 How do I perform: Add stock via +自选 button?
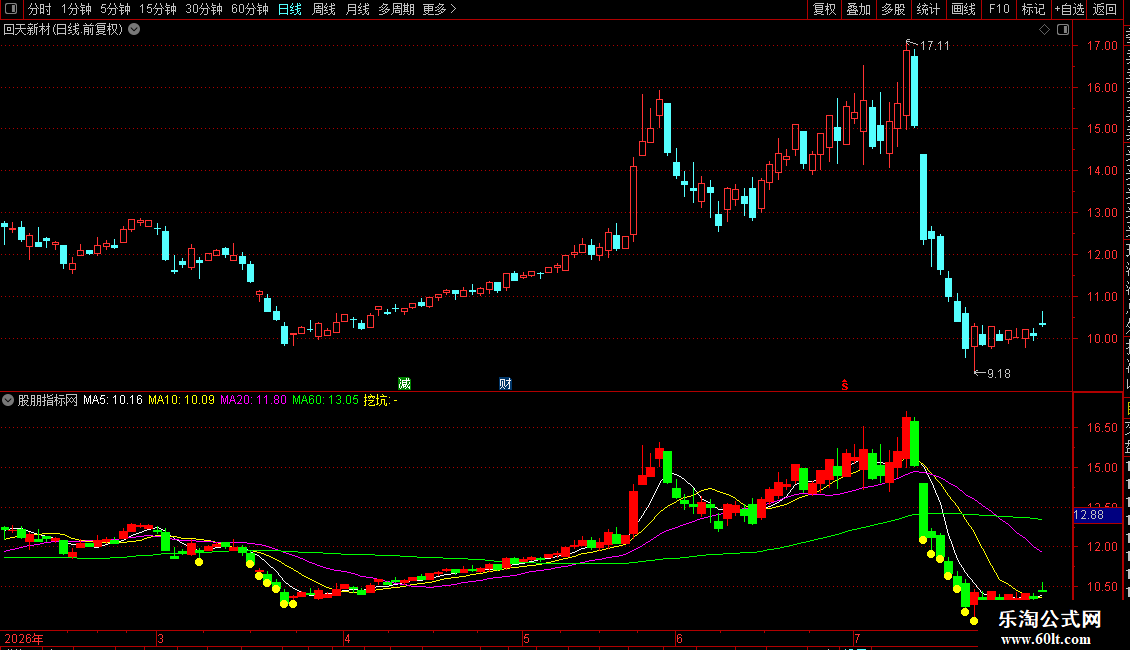click(x=1069, y=9)
